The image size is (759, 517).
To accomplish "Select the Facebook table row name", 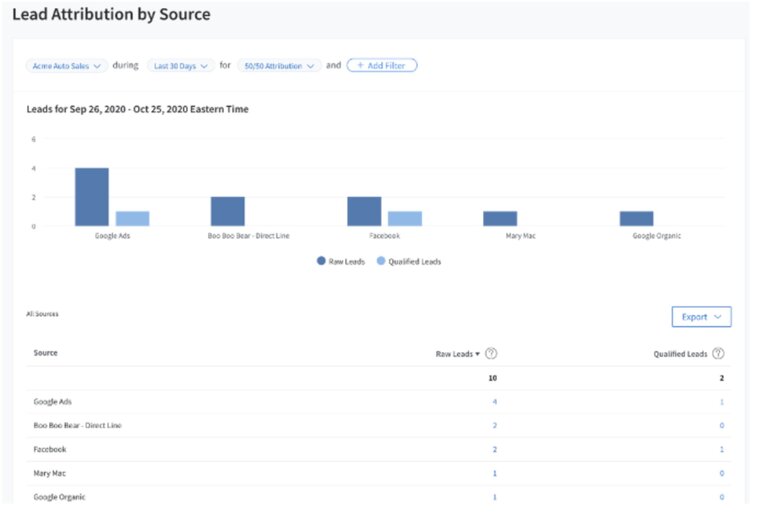I will 50,449.
